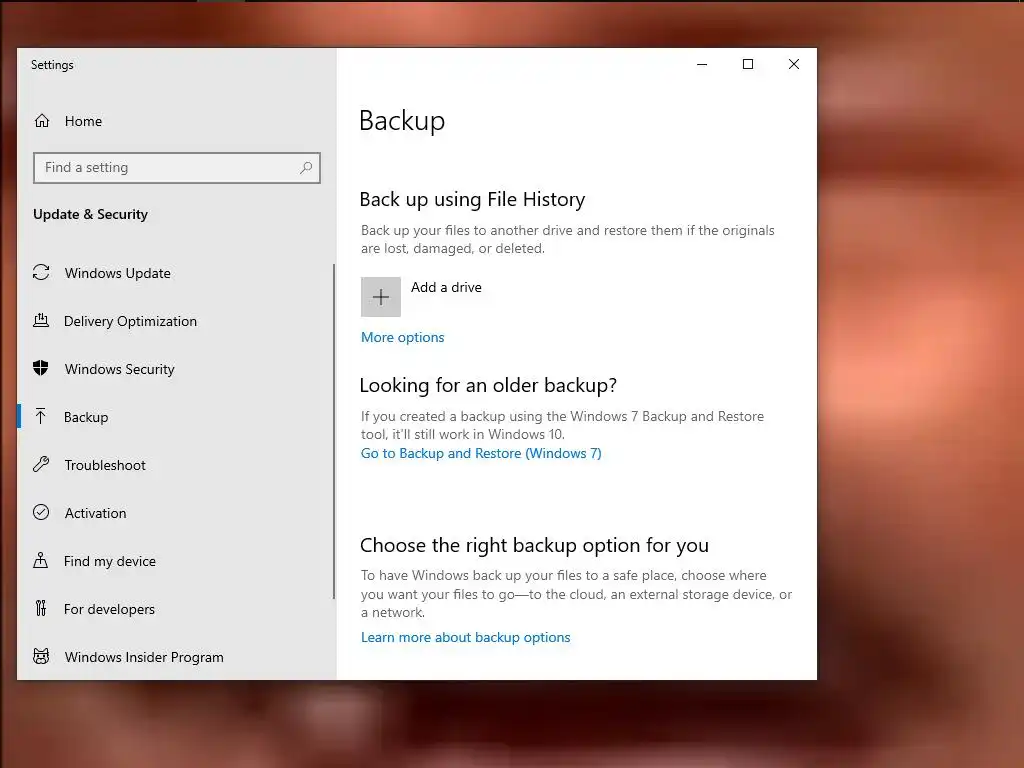Click Choose the right backup option heading

pos(534,545)
